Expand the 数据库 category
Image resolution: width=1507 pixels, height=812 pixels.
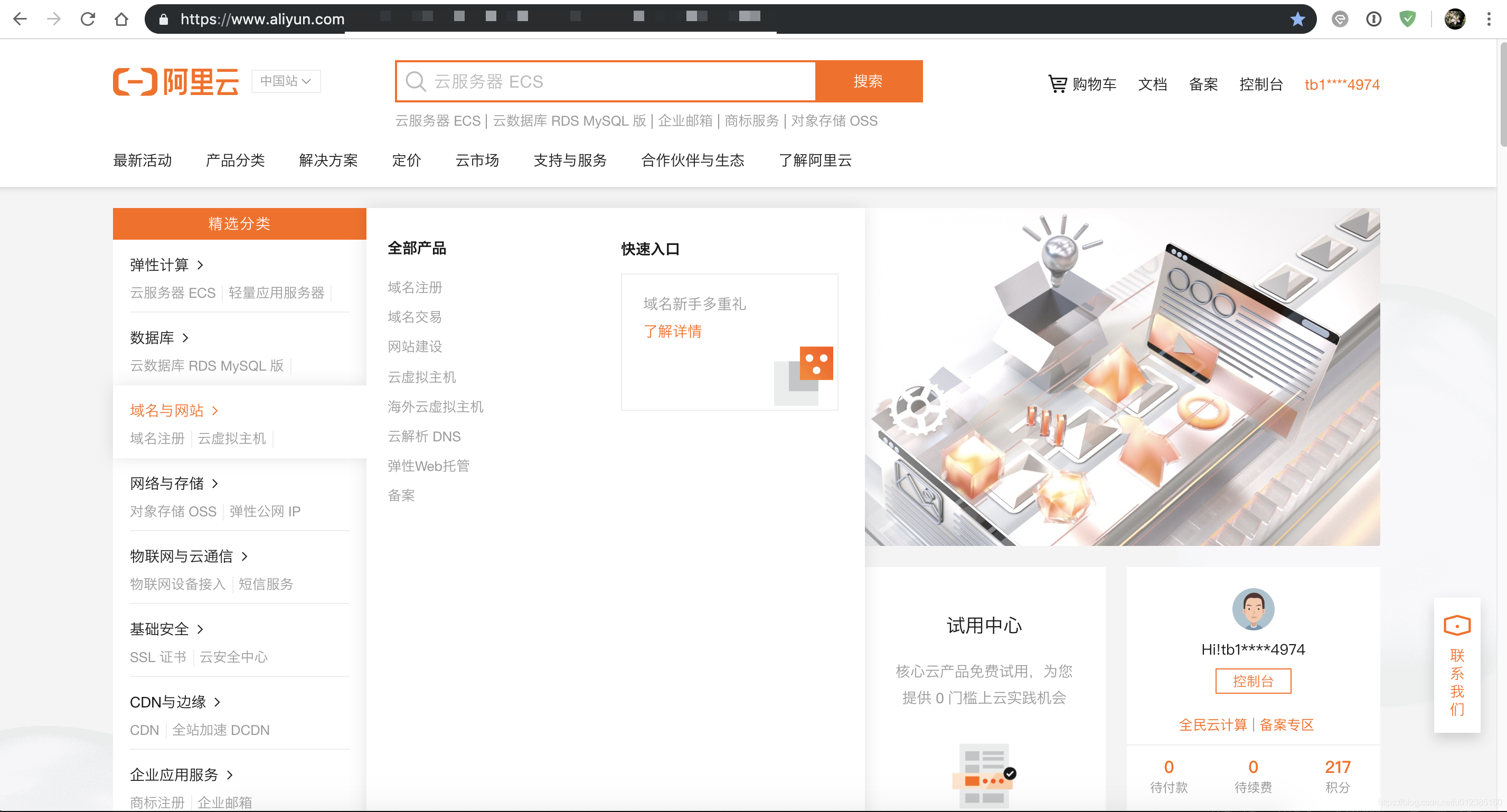tap(159, 337)
